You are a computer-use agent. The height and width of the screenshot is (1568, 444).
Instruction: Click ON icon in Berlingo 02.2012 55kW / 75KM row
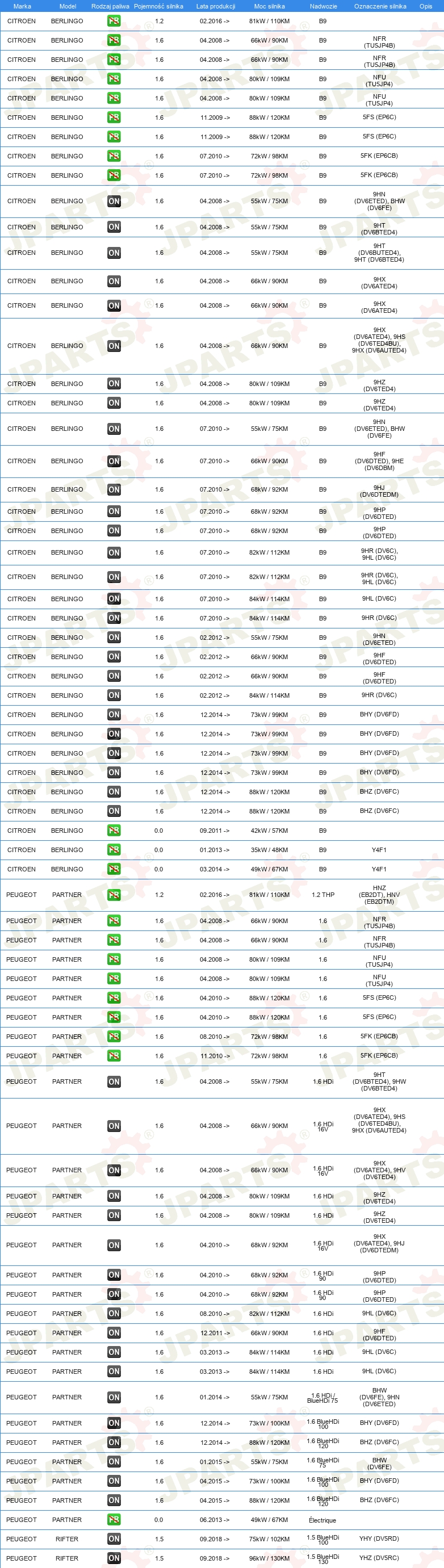pyautogui.click(x=114, y=638)
